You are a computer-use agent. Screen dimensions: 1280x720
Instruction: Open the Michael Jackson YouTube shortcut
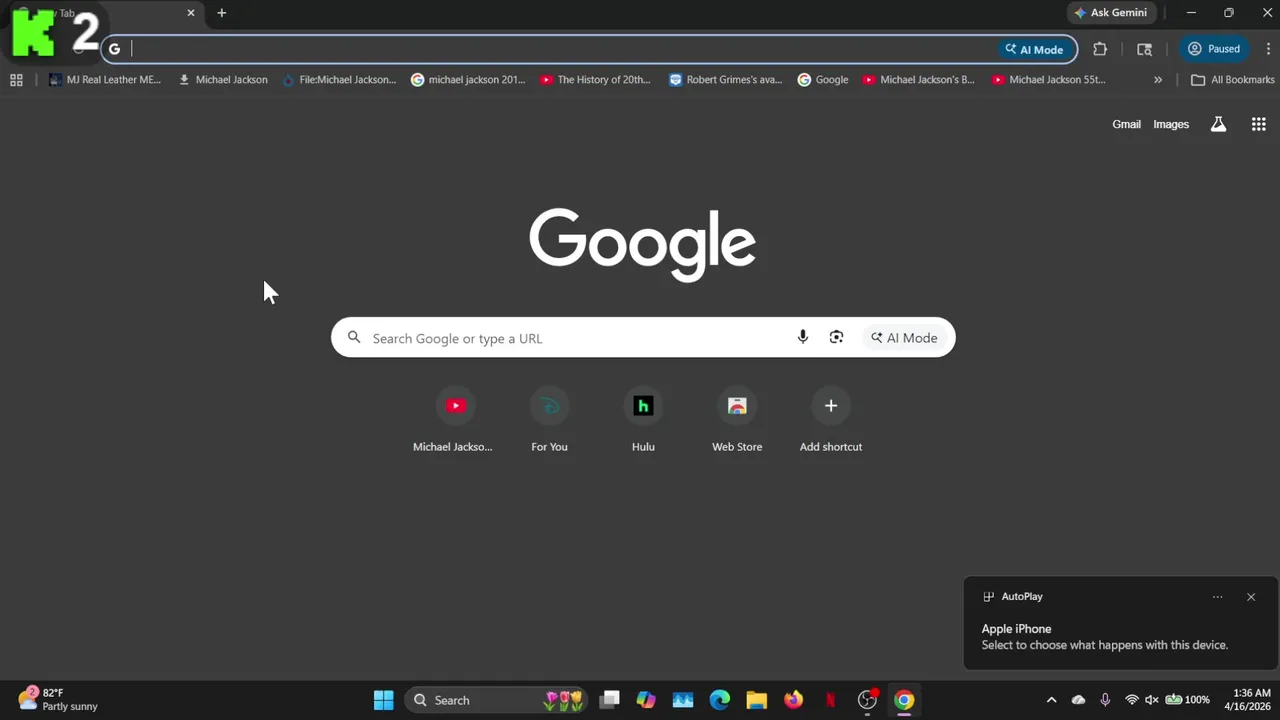[455, 421]
